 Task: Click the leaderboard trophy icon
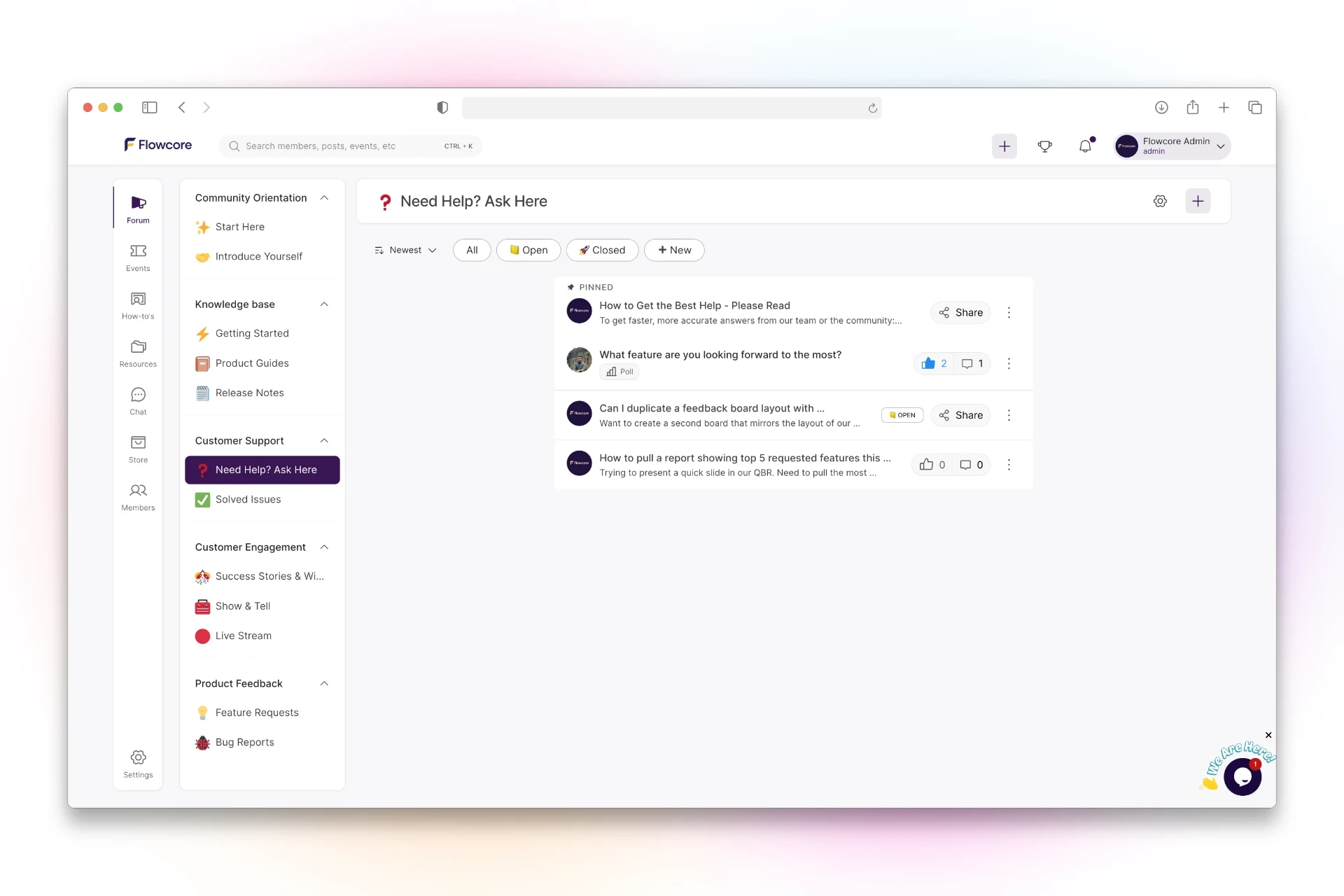click(x=1044, y=146)
